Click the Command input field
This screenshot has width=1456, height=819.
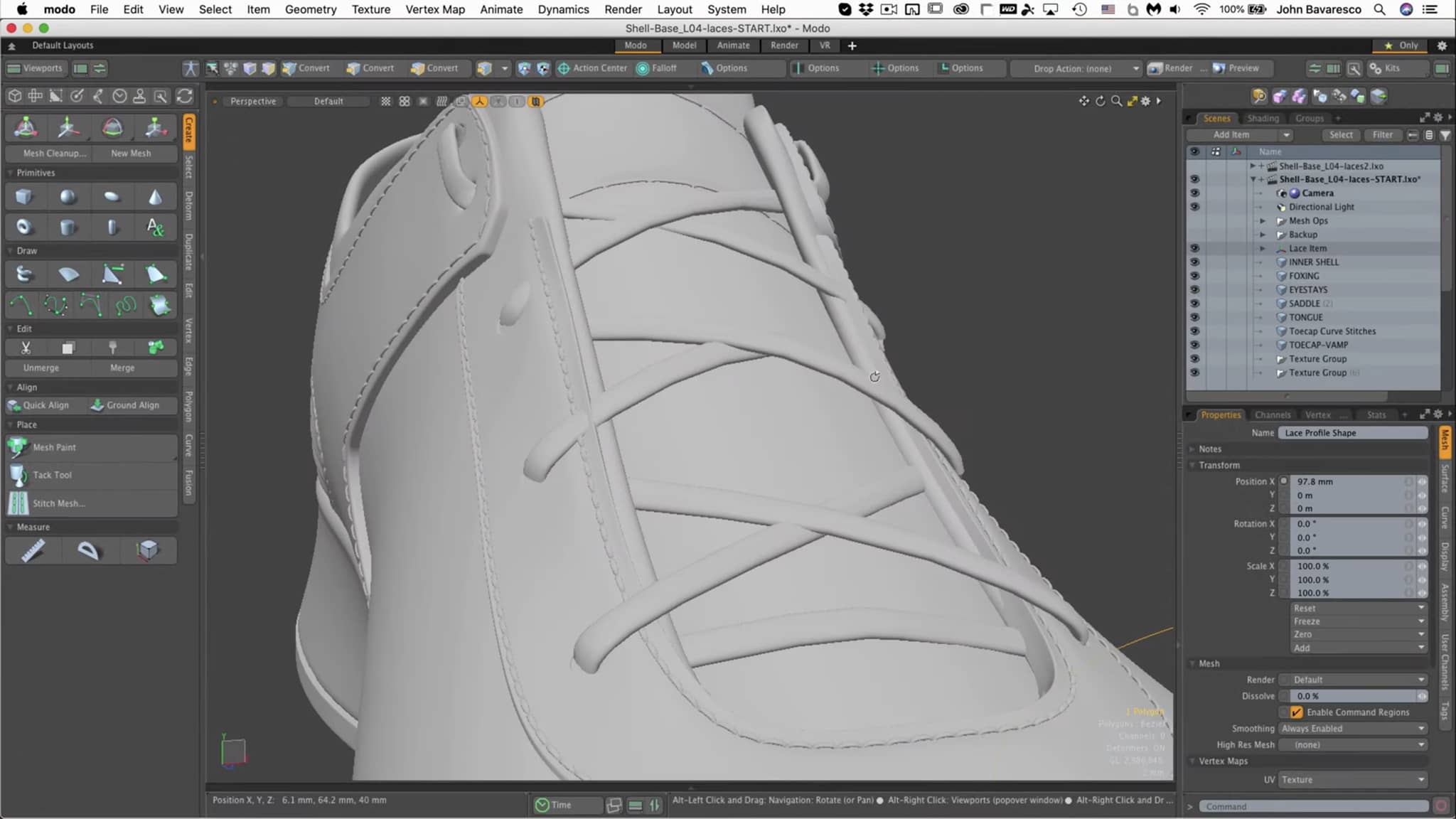1313,806
